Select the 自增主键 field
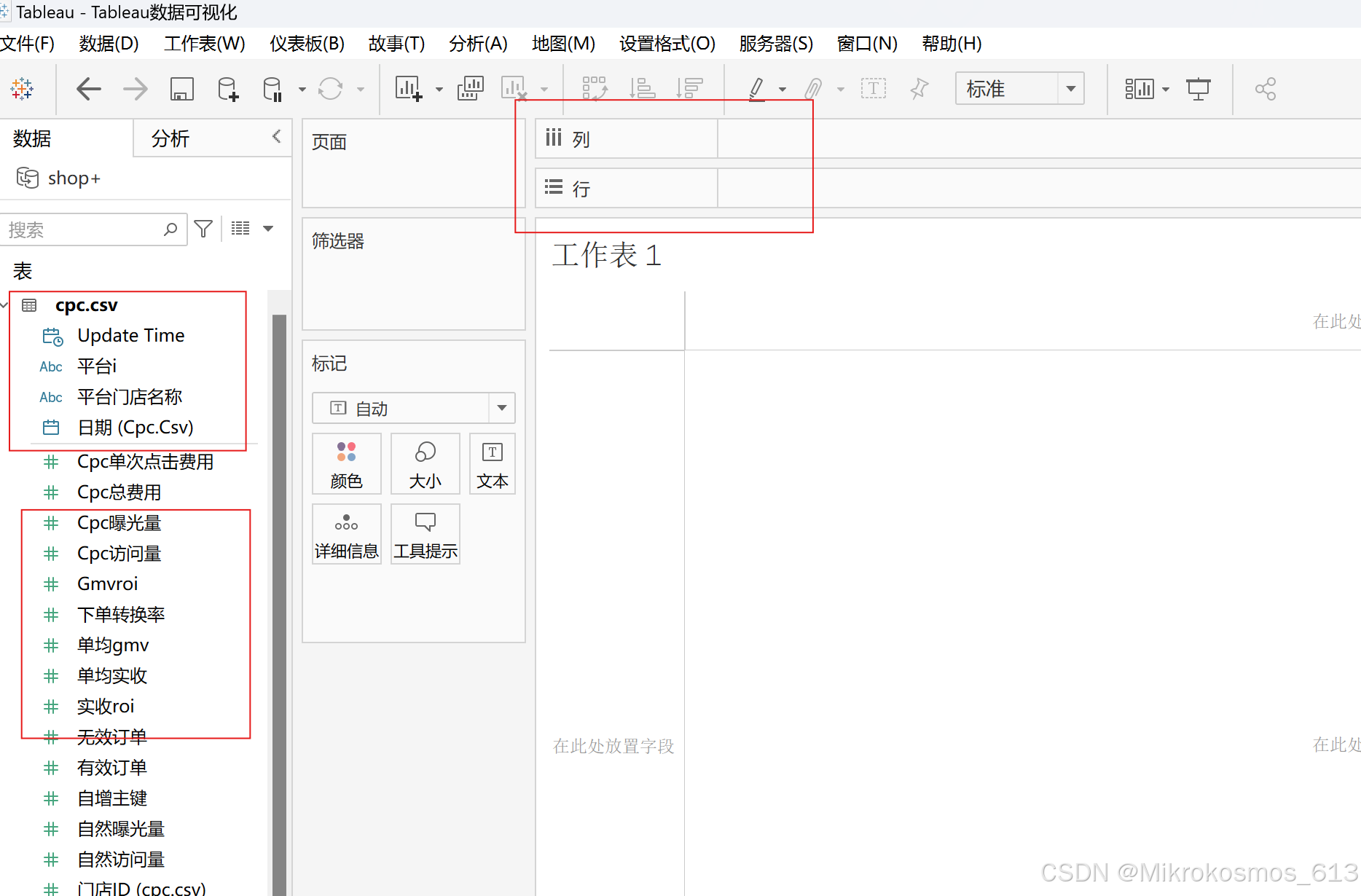The height and width of the screenshot is (896, 1361). [112, 798]
